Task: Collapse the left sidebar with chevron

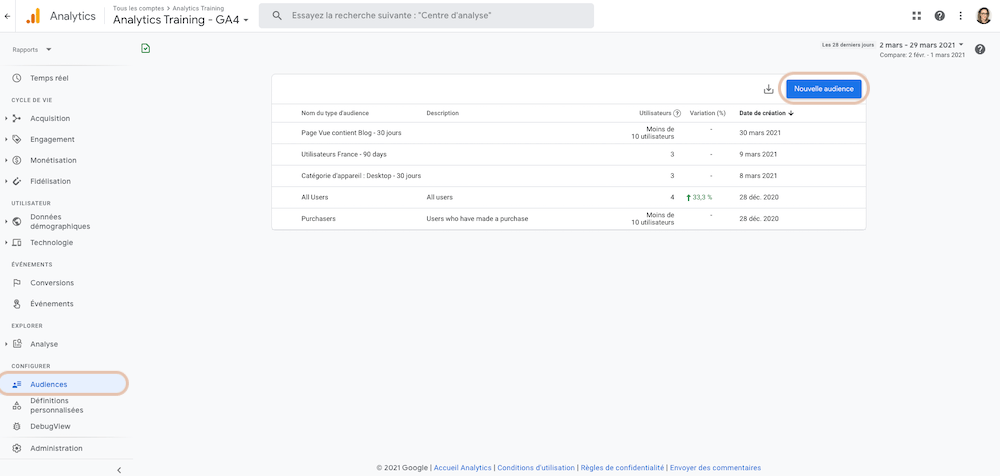Action: pos(119,470)
